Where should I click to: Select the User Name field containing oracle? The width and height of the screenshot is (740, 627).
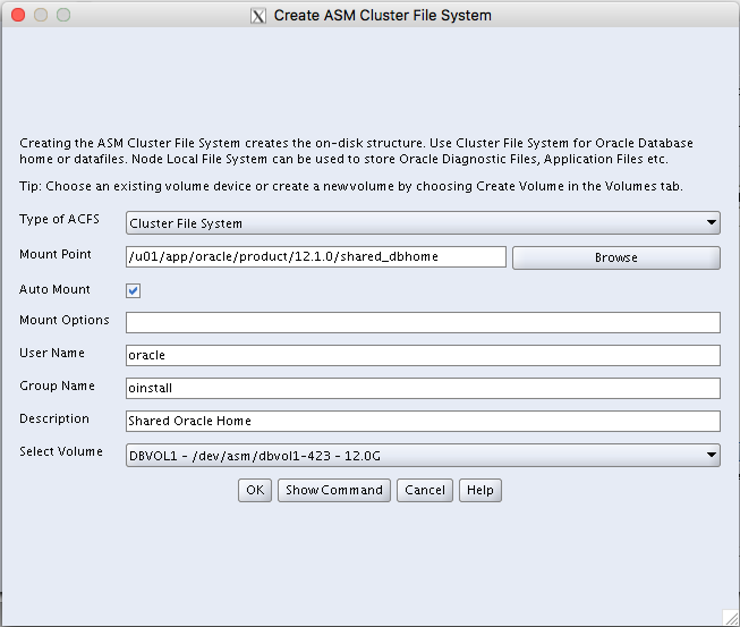pyautogui.click(x=423, y=355)
